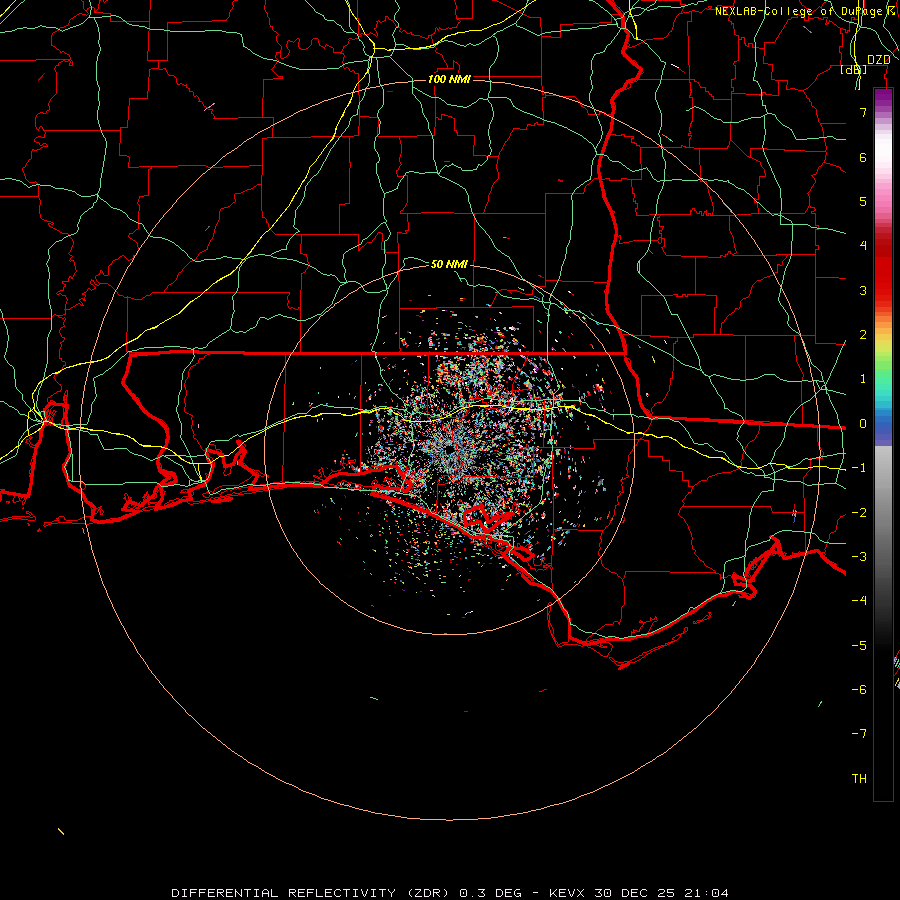The width and height of the screenshot is (900, 900).
Task: Click the "TH" label under the scale
Action: pyautogui.click(x=859, y=779)
